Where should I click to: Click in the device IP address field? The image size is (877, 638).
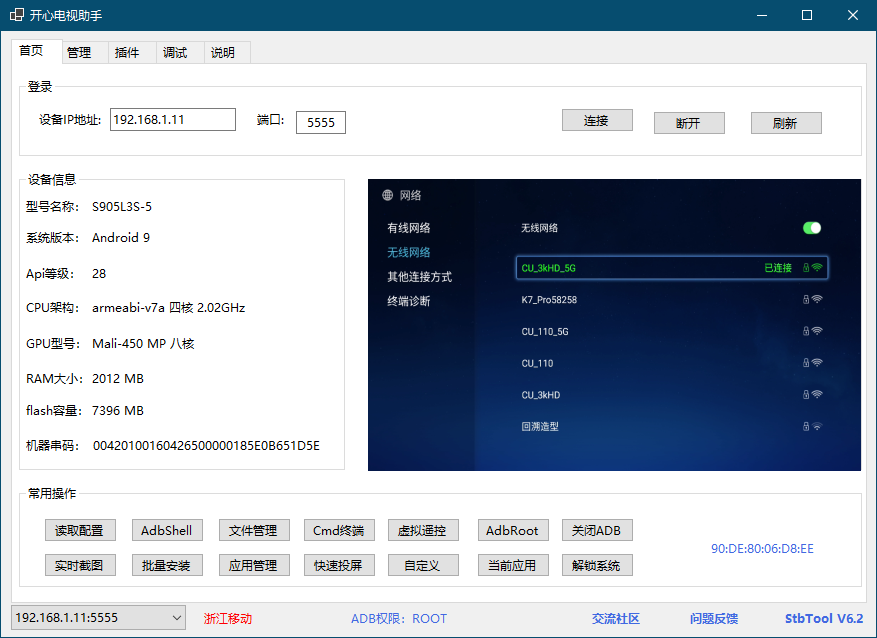point(172,120)
